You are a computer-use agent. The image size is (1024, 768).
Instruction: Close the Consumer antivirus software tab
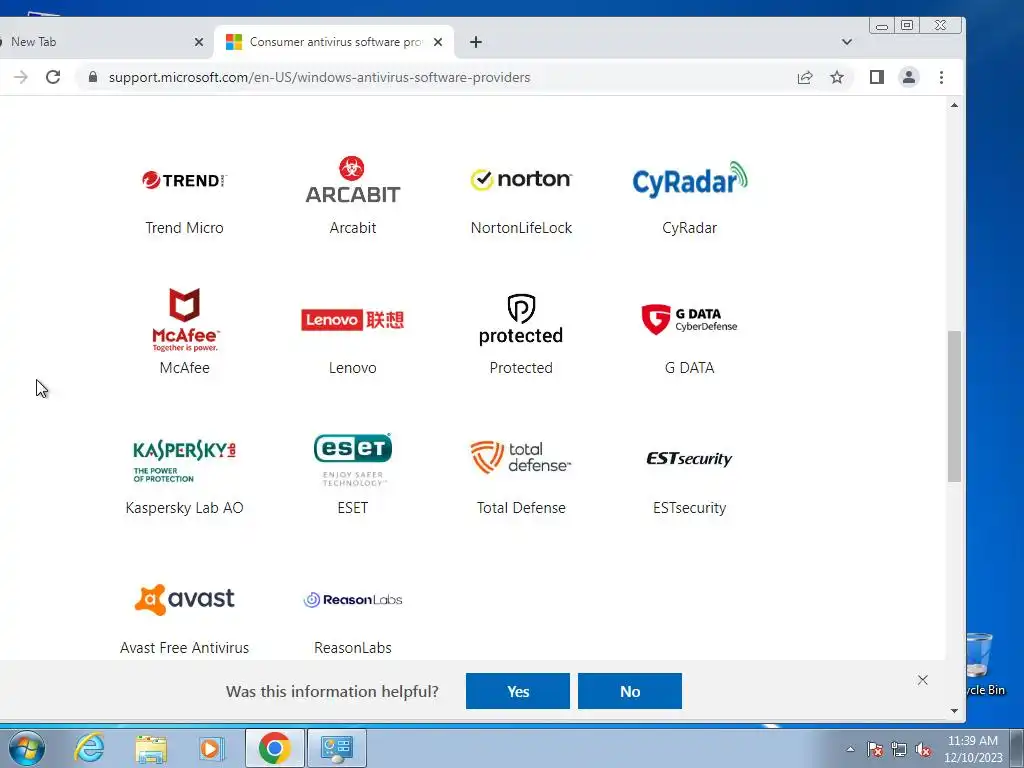438,42
